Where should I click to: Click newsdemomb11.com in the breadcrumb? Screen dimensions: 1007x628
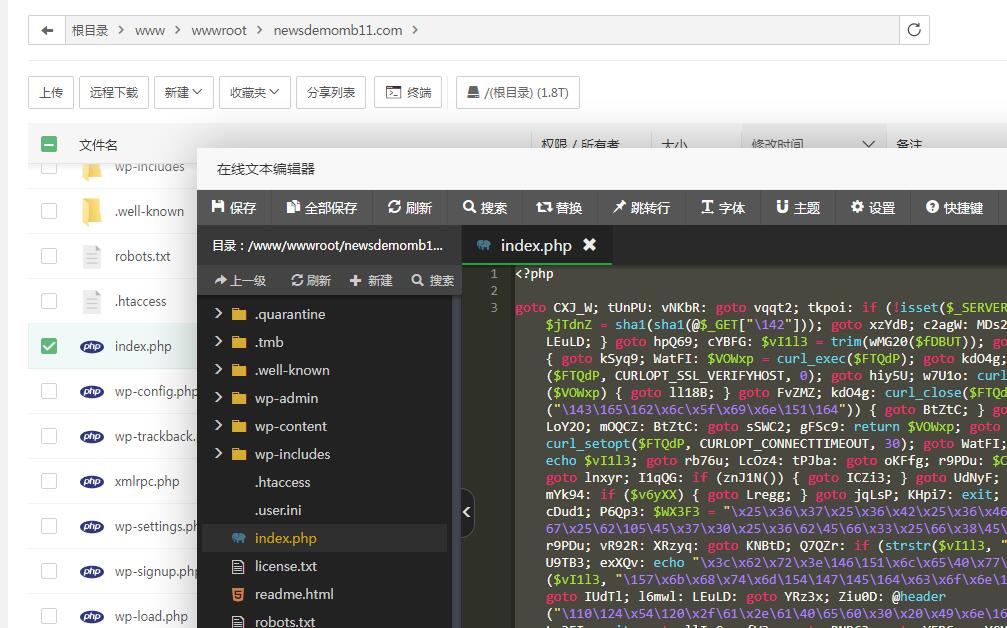(x=338, y=30)
